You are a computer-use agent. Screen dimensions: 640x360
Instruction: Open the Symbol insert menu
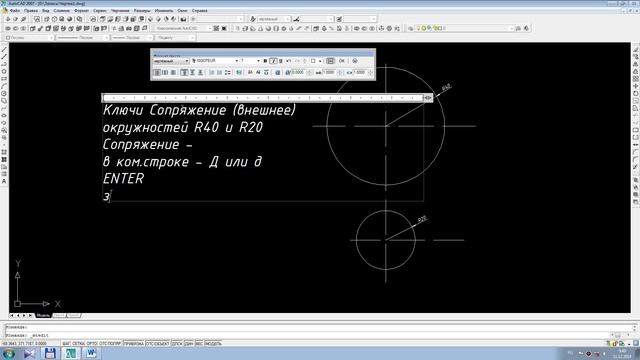pyautogui.click(x=278, y=72)
